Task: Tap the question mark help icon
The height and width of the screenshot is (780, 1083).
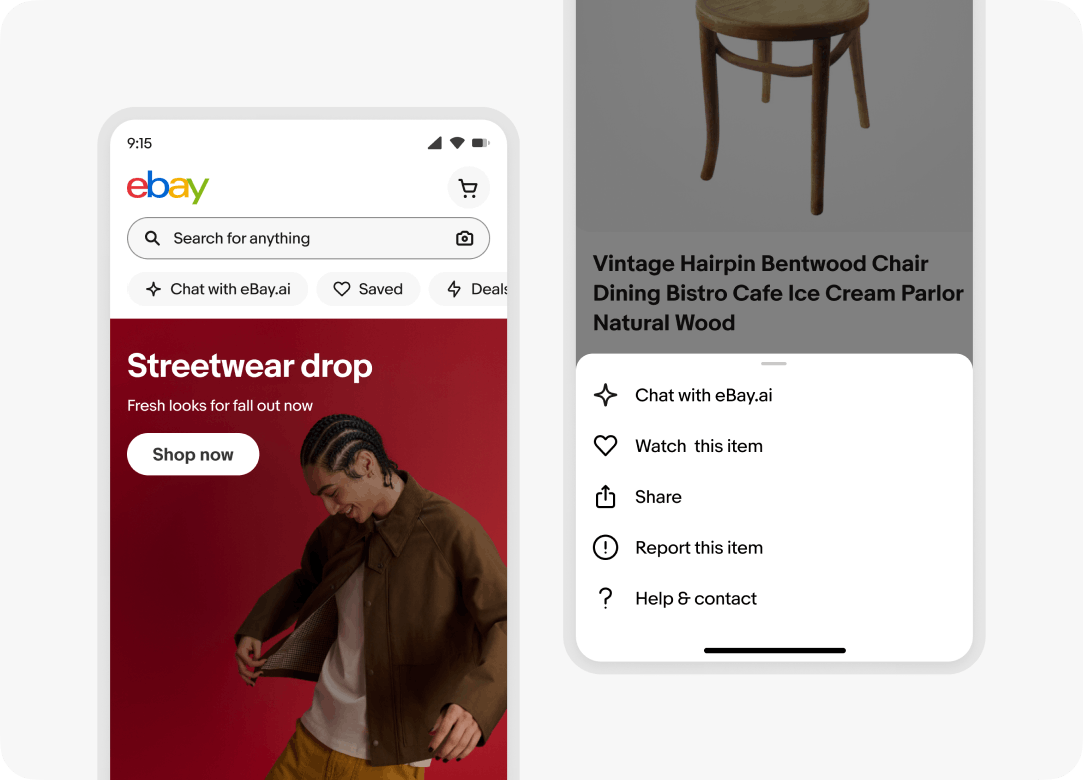Action: pos(605,598)
